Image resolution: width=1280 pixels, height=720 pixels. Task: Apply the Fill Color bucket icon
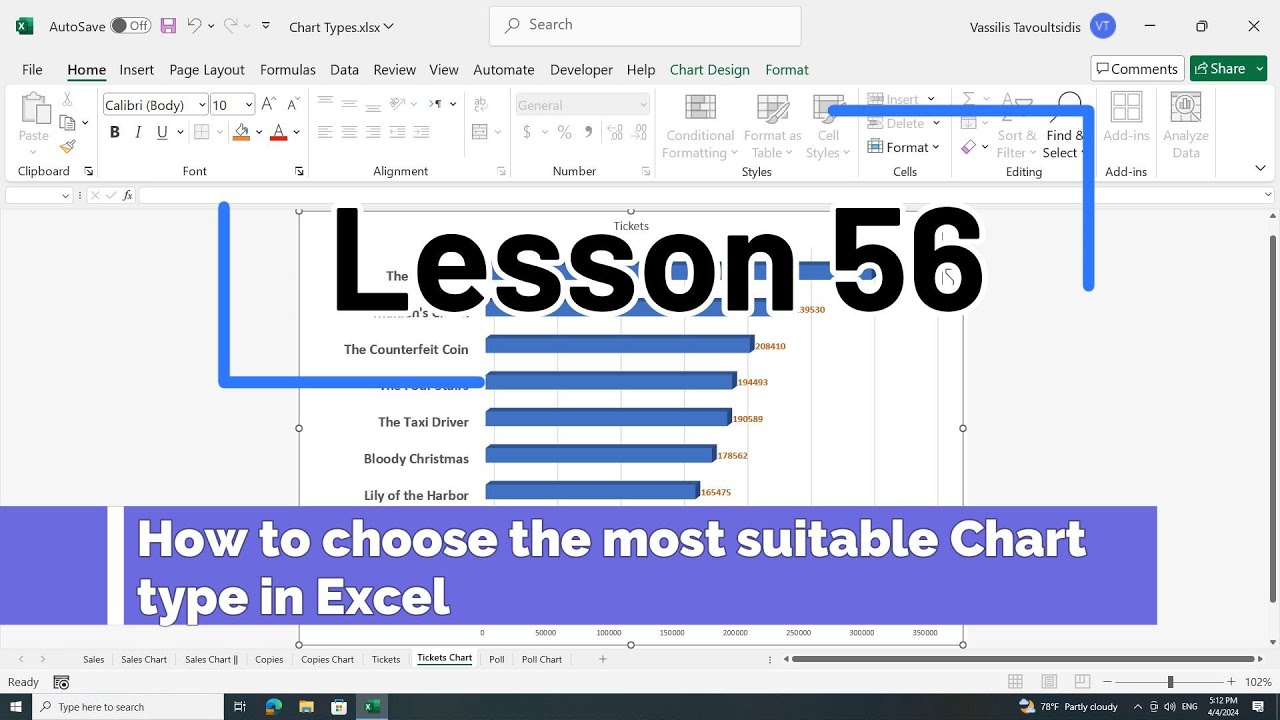click(240, 132)
